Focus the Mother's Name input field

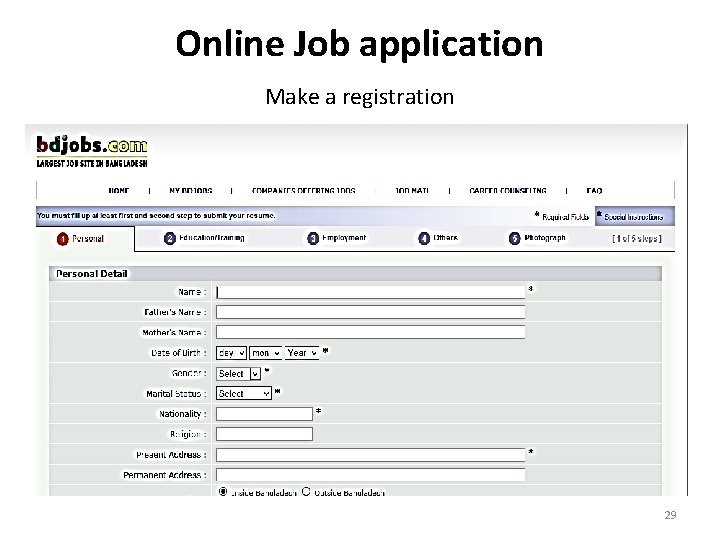371,332
